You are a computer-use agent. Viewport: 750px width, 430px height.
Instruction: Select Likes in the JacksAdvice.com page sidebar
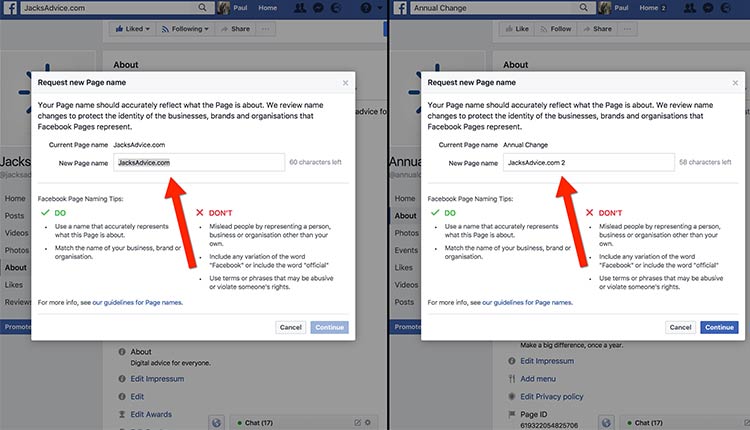(x=14, y=285)
